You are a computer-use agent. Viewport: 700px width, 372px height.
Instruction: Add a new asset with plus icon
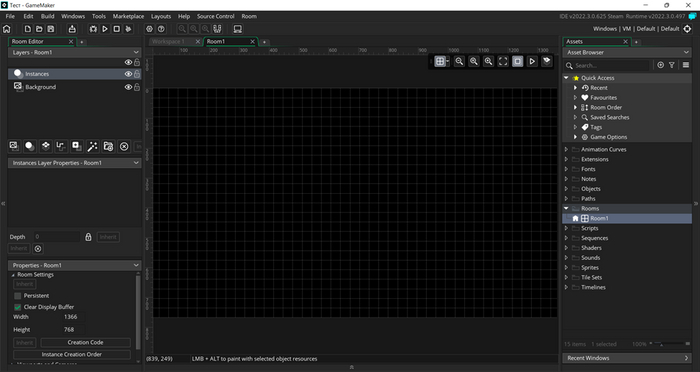point(661,65)
